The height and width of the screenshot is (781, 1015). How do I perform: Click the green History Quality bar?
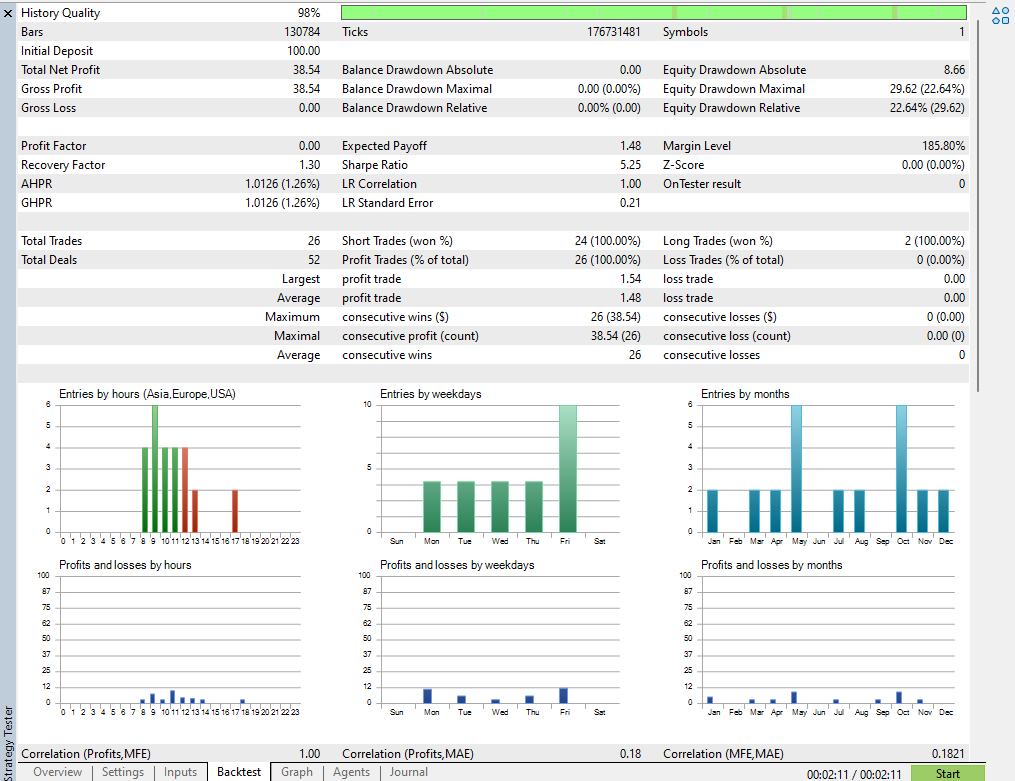pyautogui.click(x=653, y=13)
